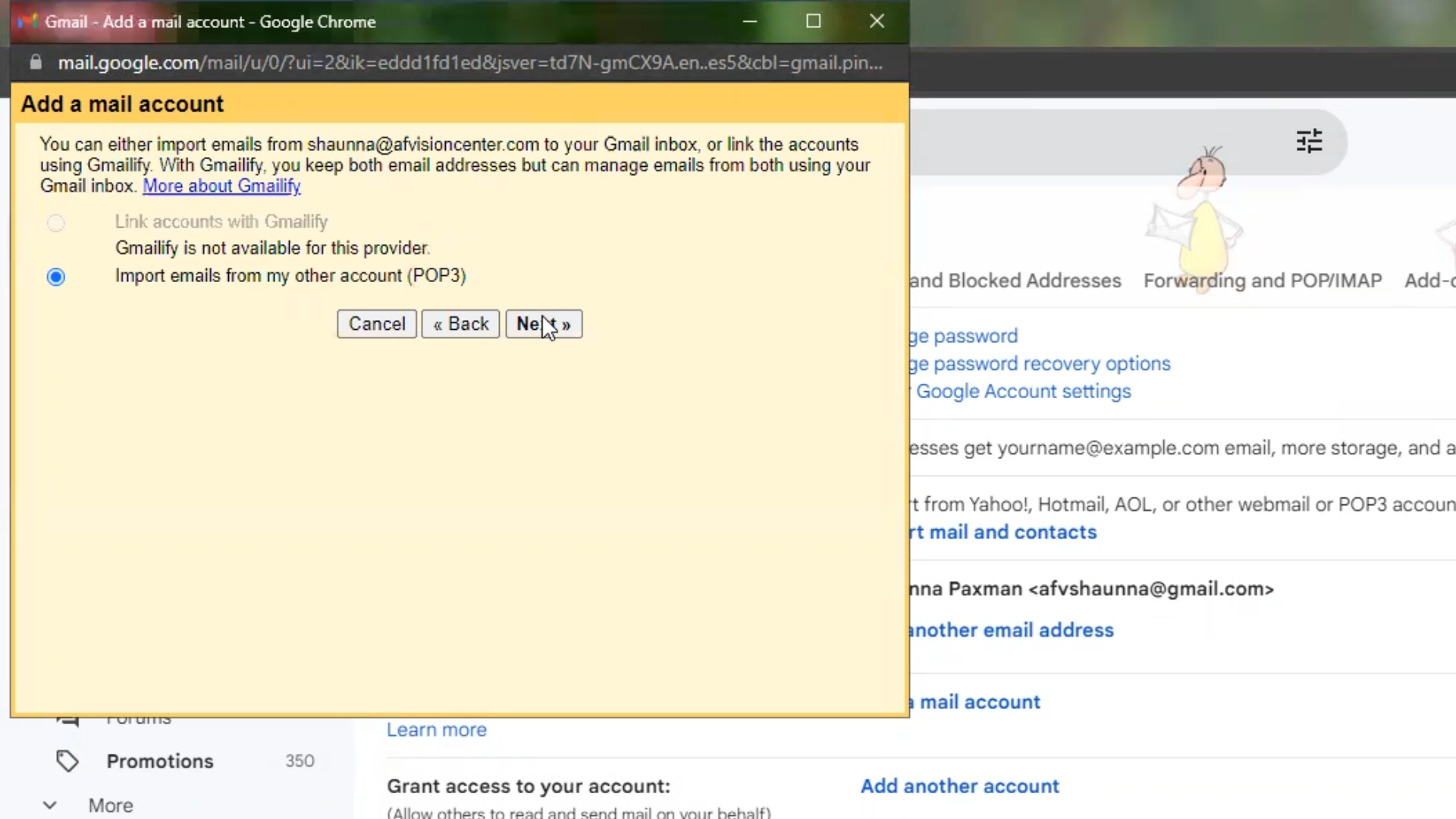Select Import emails from other account (POP3)
The image size is (1456, 819).
[55, 277]
